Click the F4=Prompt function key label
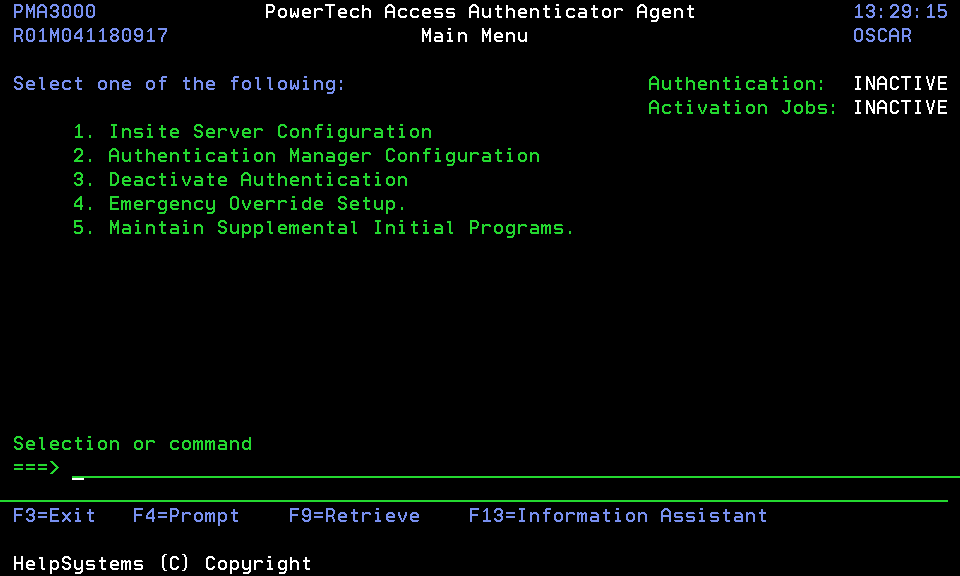The image size is (960, 576). pyautogui.click(x=186, y=516)
